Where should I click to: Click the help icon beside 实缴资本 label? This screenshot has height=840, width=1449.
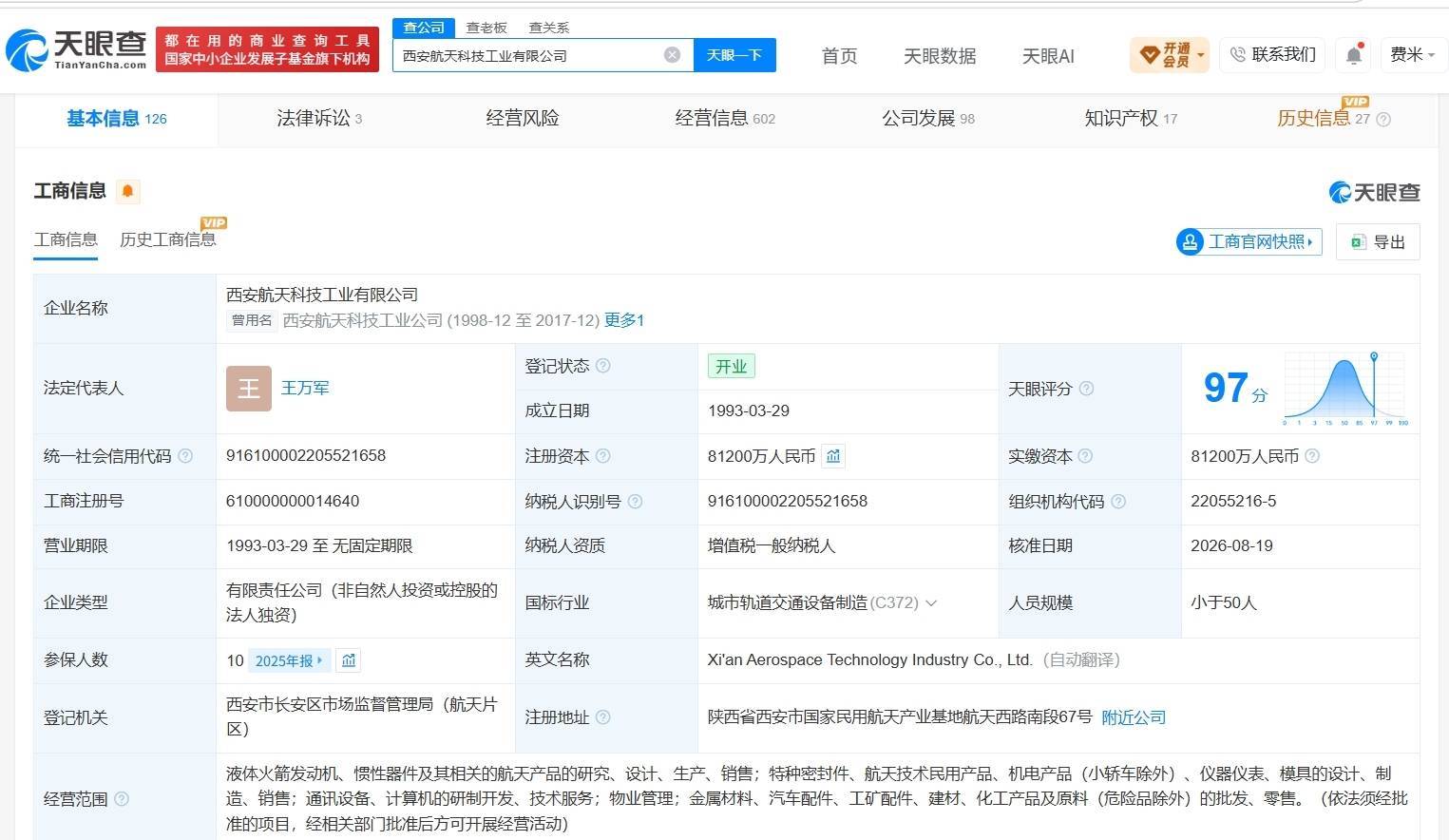1085,456
